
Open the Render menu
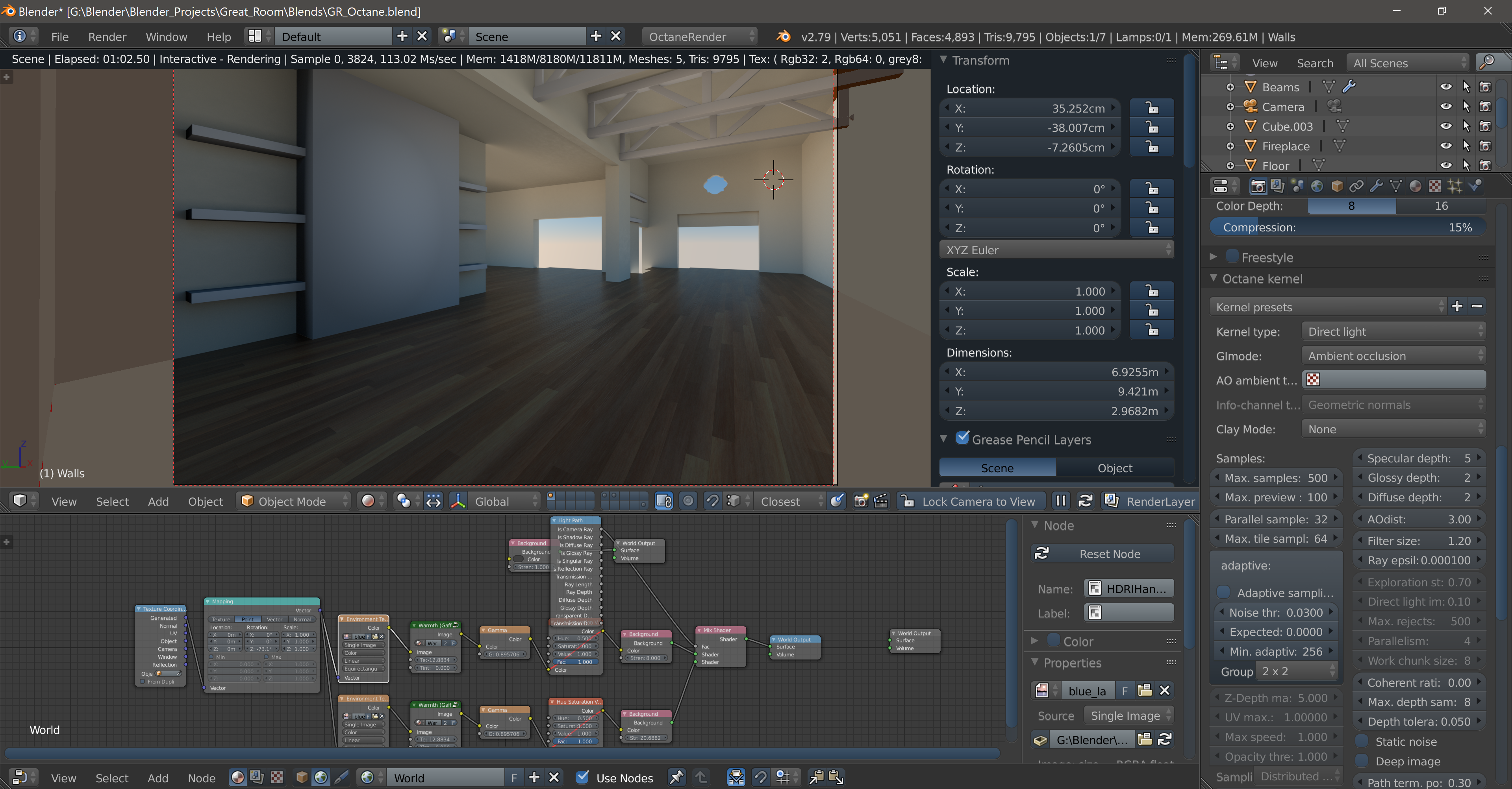107,36
